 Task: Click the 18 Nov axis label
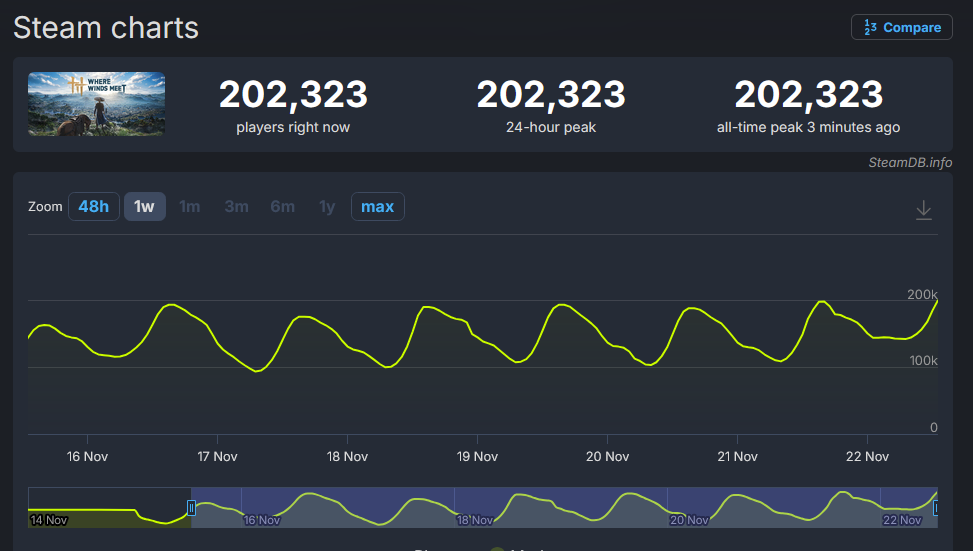[x=348, y=457]
